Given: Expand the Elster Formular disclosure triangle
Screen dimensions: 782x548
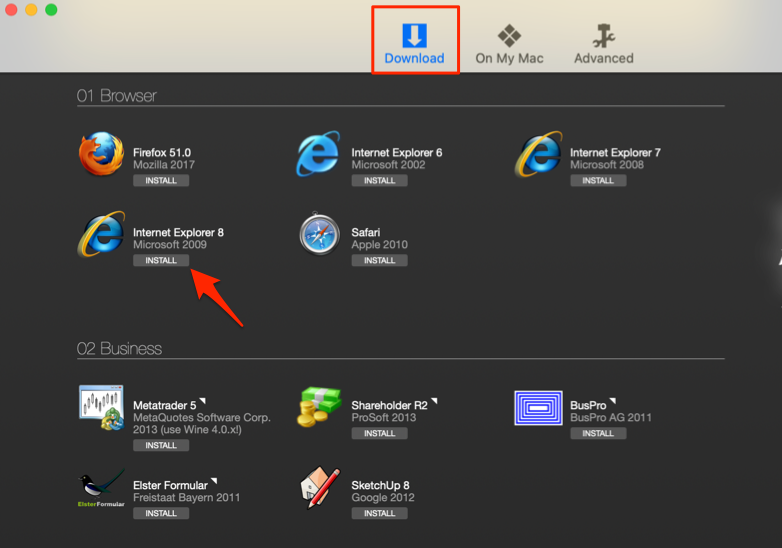Looking at the screenshot, I should tap(214, 482).
